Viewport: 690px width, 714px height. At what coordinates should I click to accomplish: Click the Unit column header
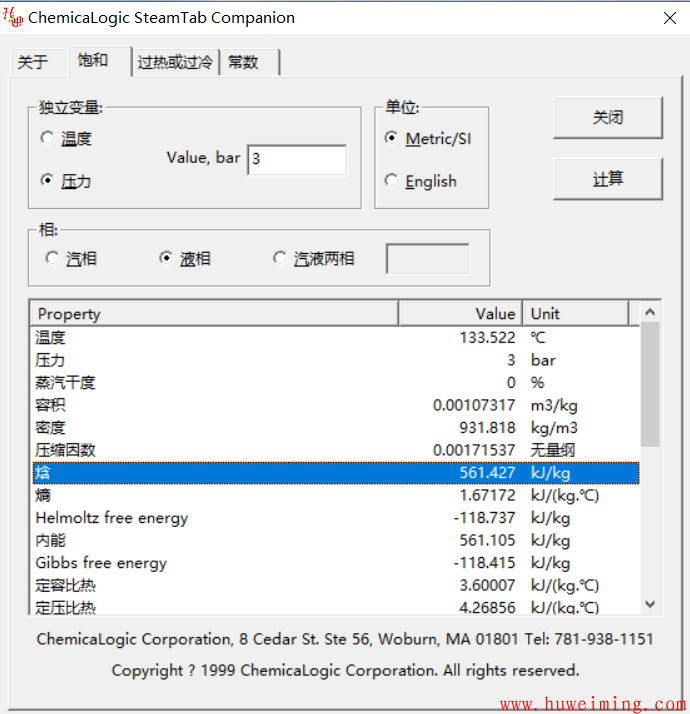click(575, 313)
